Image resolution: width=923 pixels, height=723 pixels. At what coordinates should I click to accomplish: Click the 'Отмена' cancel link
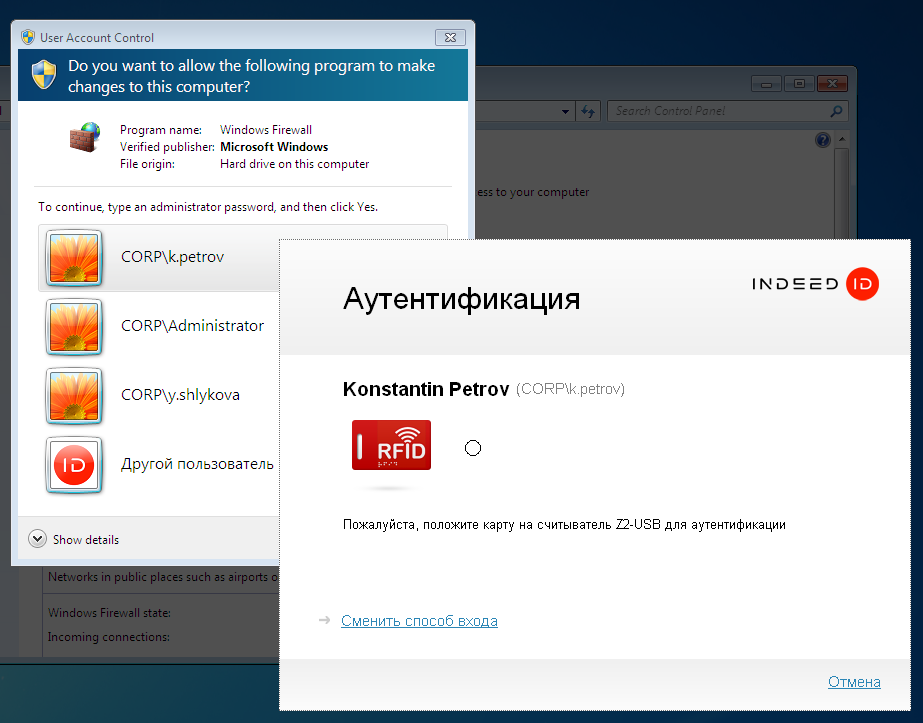854,682
